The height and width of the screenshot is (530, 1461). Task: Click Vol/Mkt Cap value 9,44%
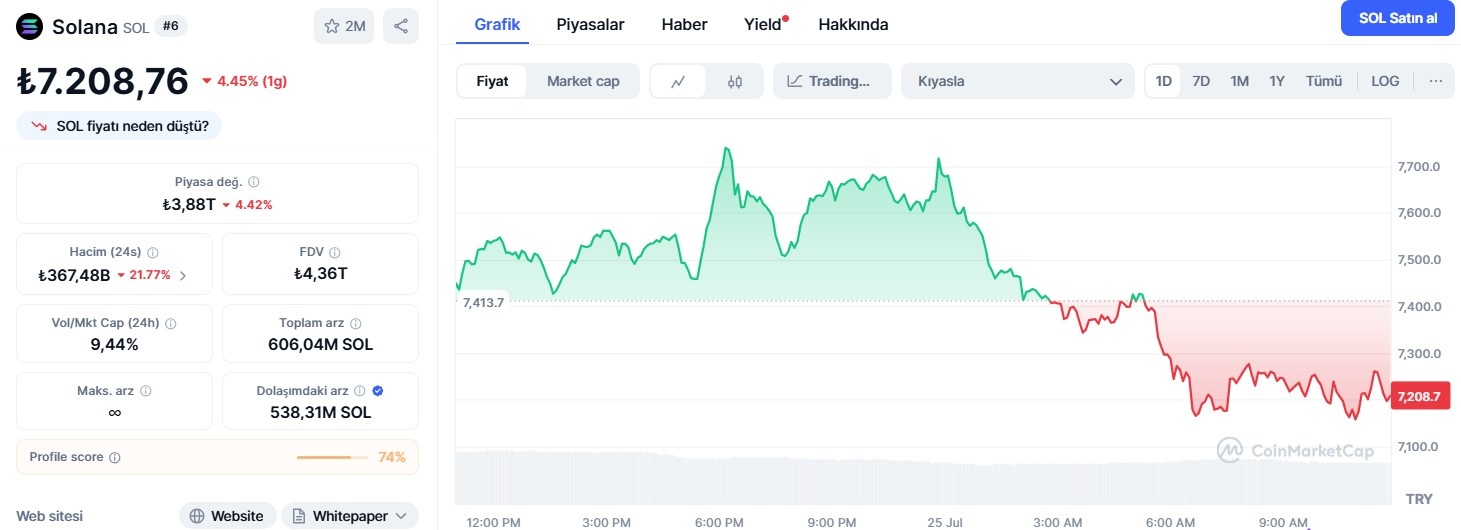coord(114,344)
